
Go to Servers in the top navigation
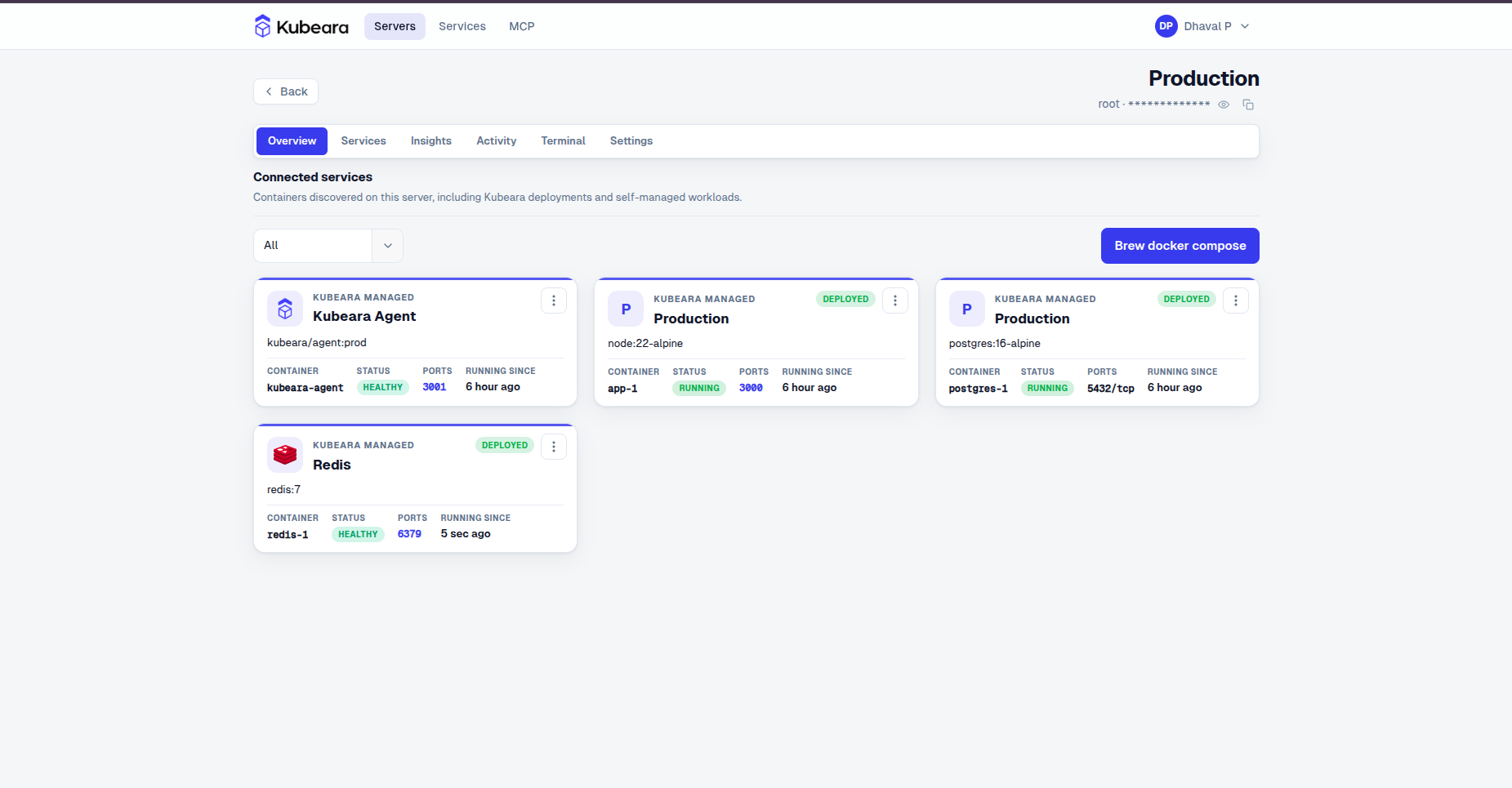[x=395, y=26]
